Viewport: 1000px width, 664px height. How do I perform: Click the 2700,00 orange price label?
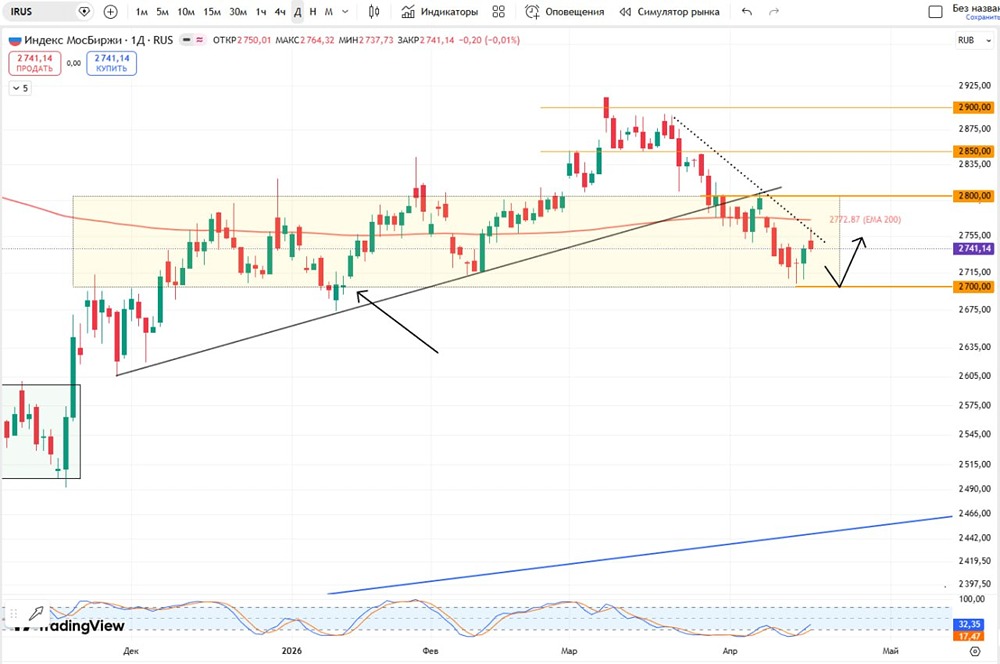973,286
